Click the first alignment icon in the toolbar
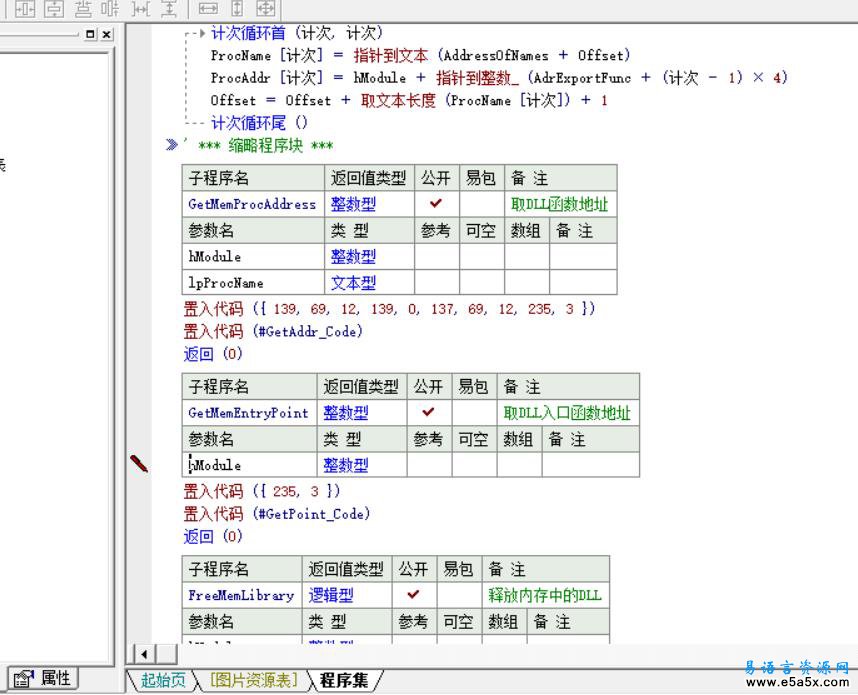The width and height of the screenshot is (858, 695). click(24, 8)
